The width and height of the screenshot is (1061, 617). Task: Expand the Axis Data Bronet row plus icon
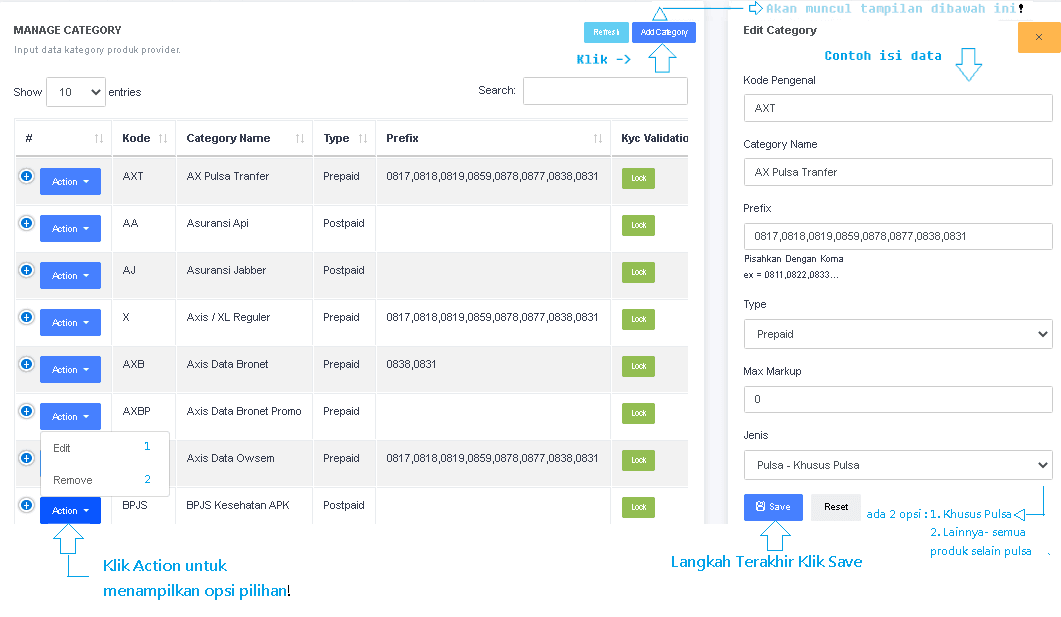pyautogui.click(x=26, y=364)
